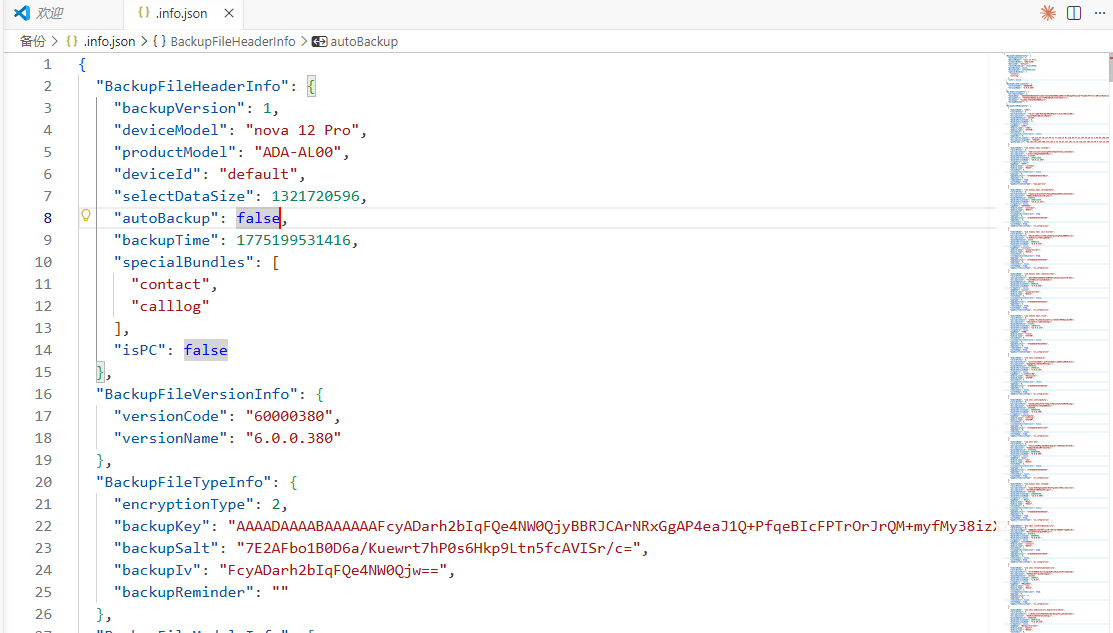Open the autoBackup breadcrumb symbol
The image size is (1113, 633).
click(364, 41)
